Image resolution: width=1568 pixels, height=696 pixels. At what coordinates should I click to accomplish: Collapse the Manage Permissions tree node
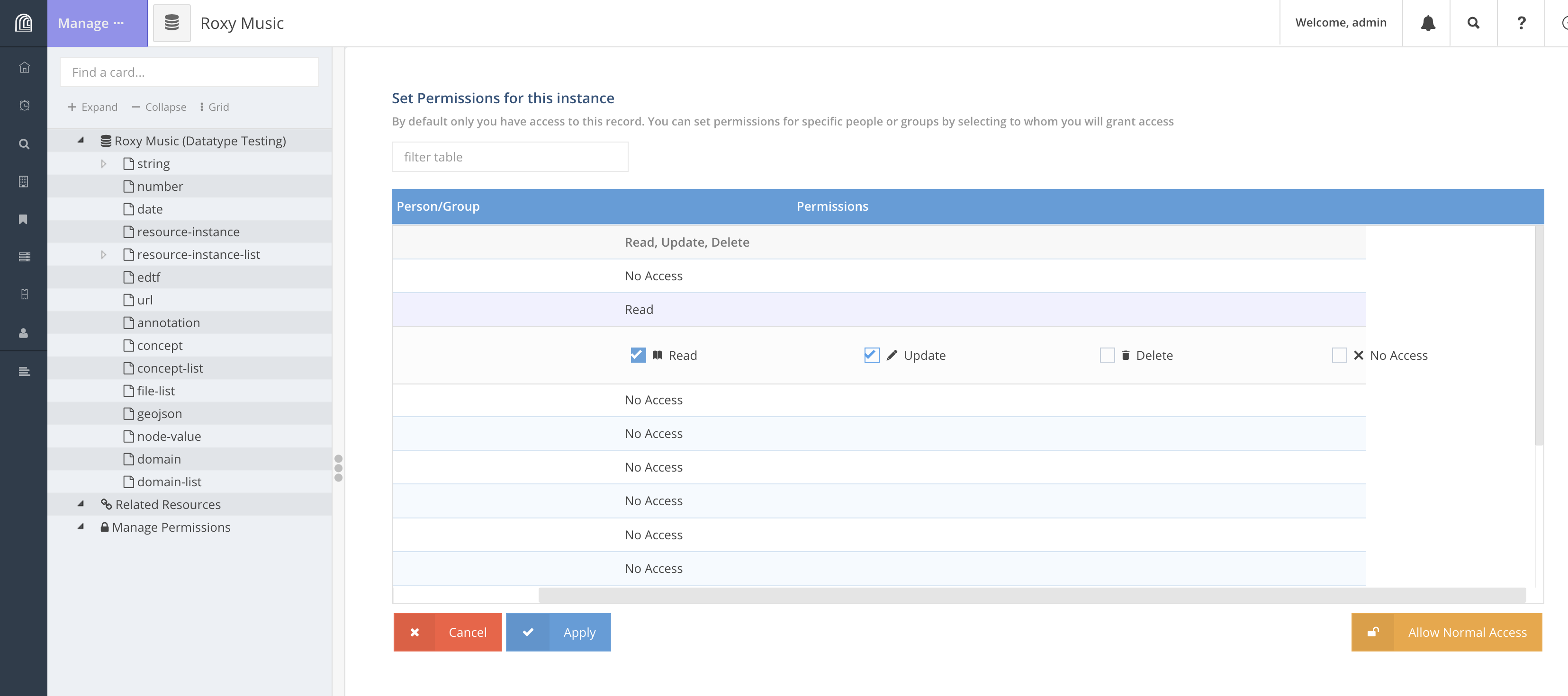pyautogui.click(x=81, y=527)
